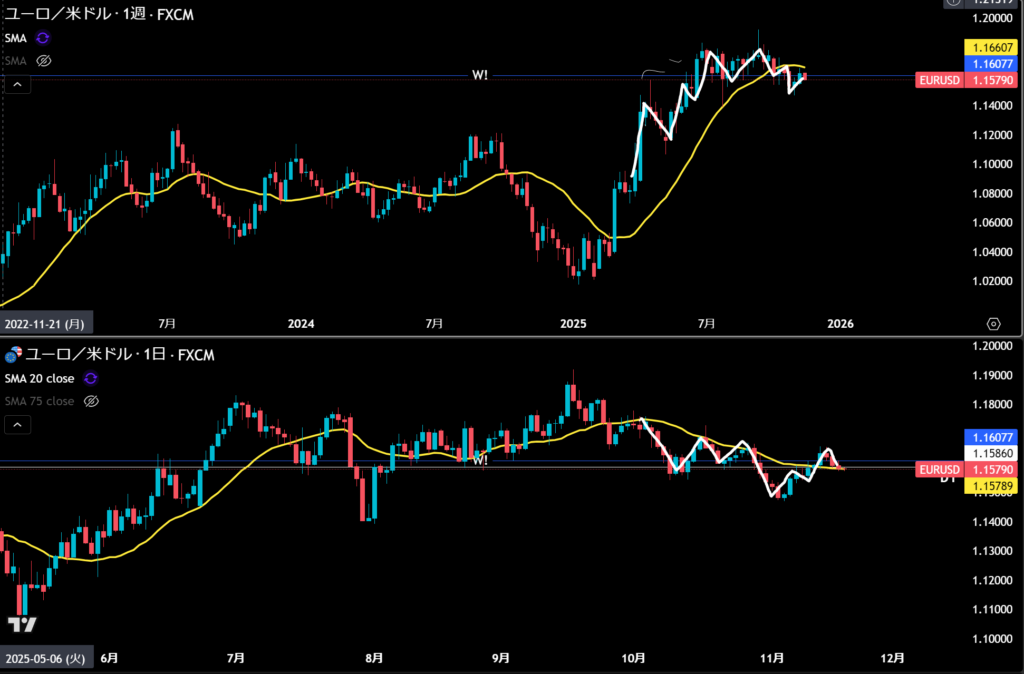This screenshot has width=1024, height=674.
Task: Collapse the daily chart indicator legend
Action: click(x=17, y=425)
